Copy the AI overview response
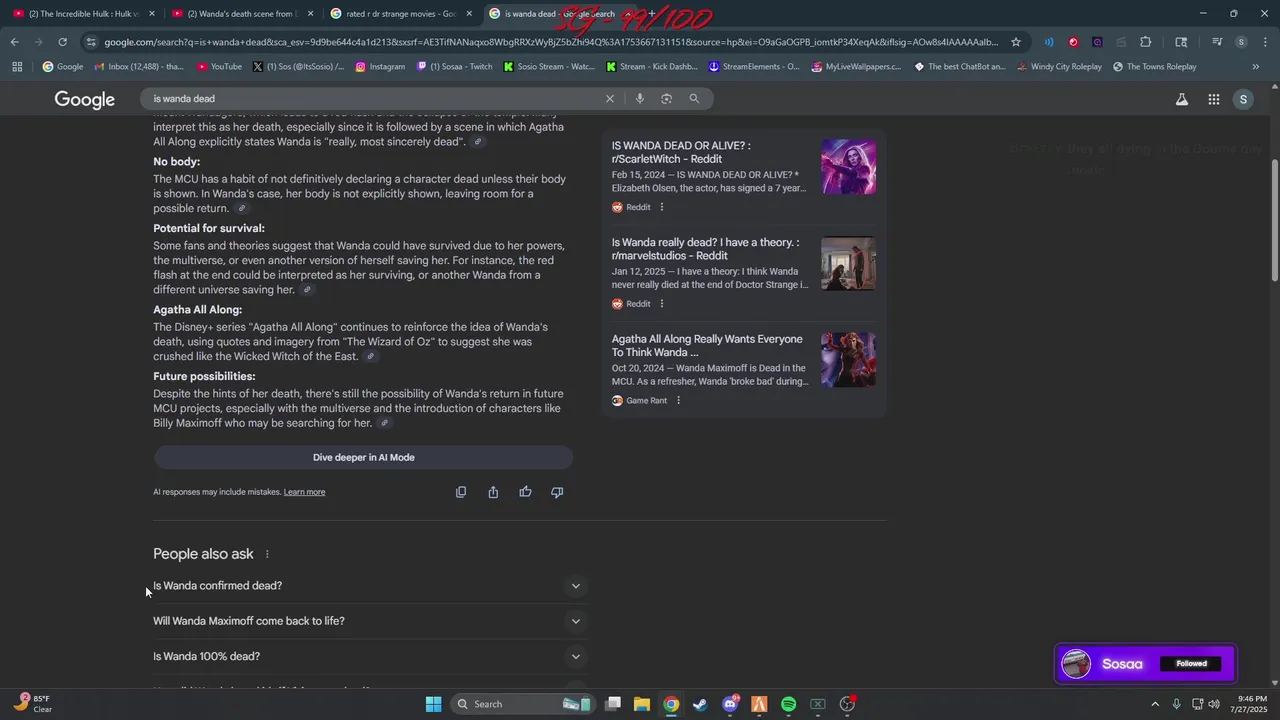The width and height of the screenshot is (1280, 720). coord(461,492)
